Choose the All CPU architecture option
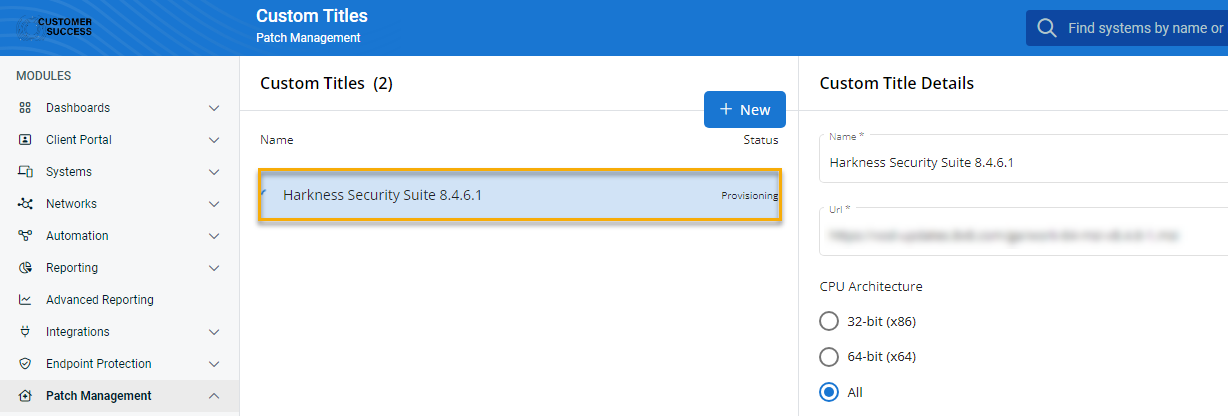Image resolution: width=1228 pixels, height=416 pixels. [x=829, y=392]
